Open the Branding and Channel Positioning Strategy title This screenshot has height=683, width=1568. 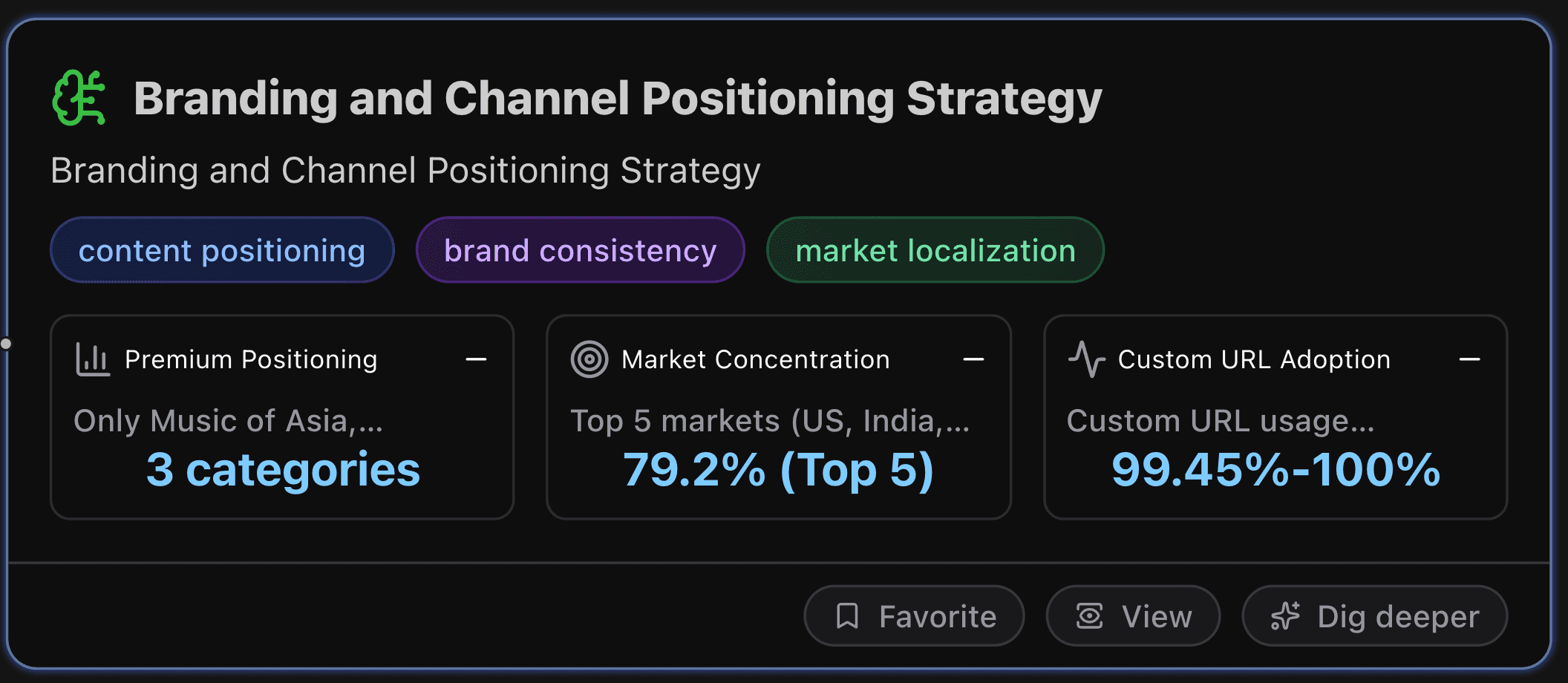[618, 97]
